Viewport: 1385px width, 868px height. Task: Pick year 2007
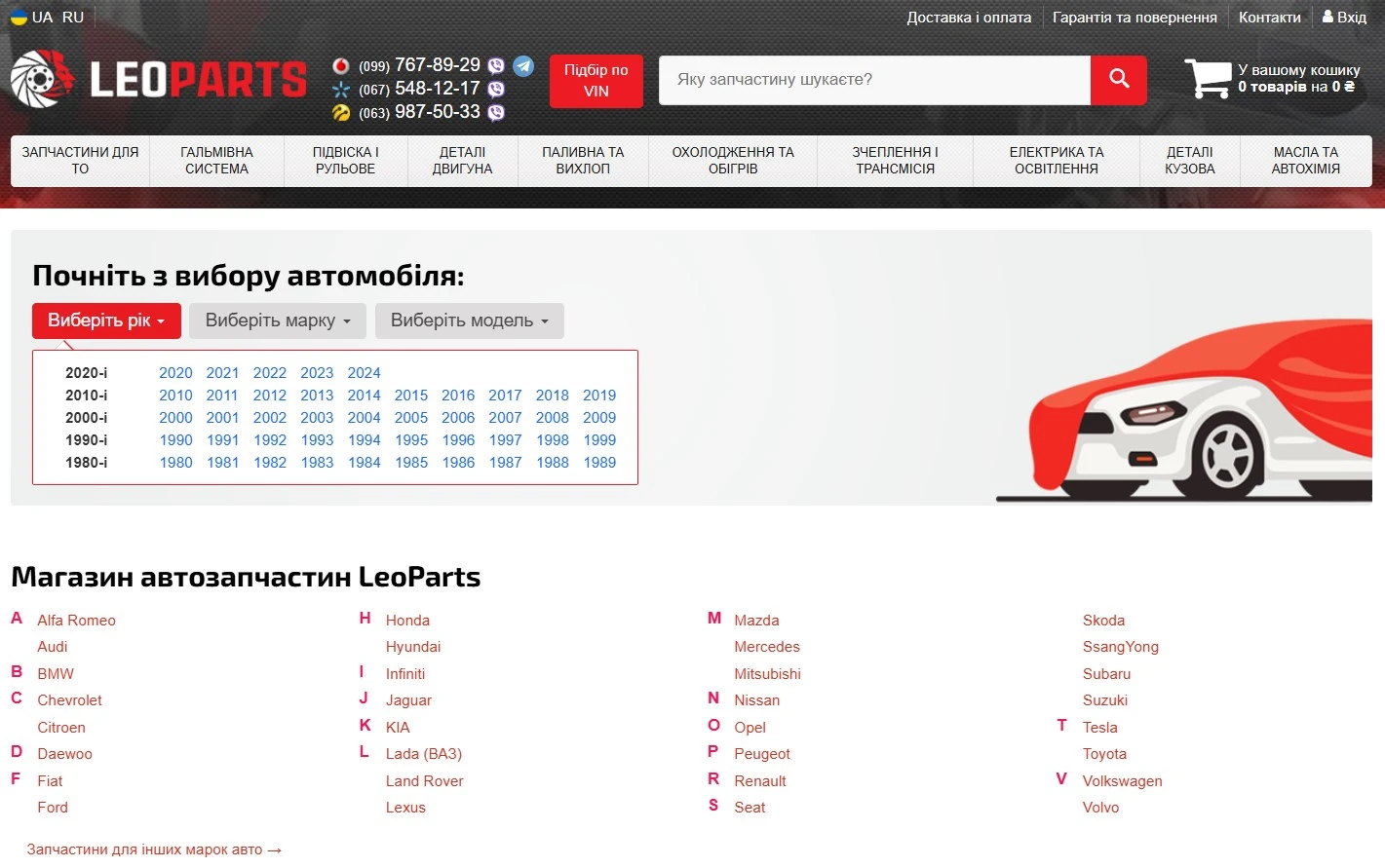505,418
